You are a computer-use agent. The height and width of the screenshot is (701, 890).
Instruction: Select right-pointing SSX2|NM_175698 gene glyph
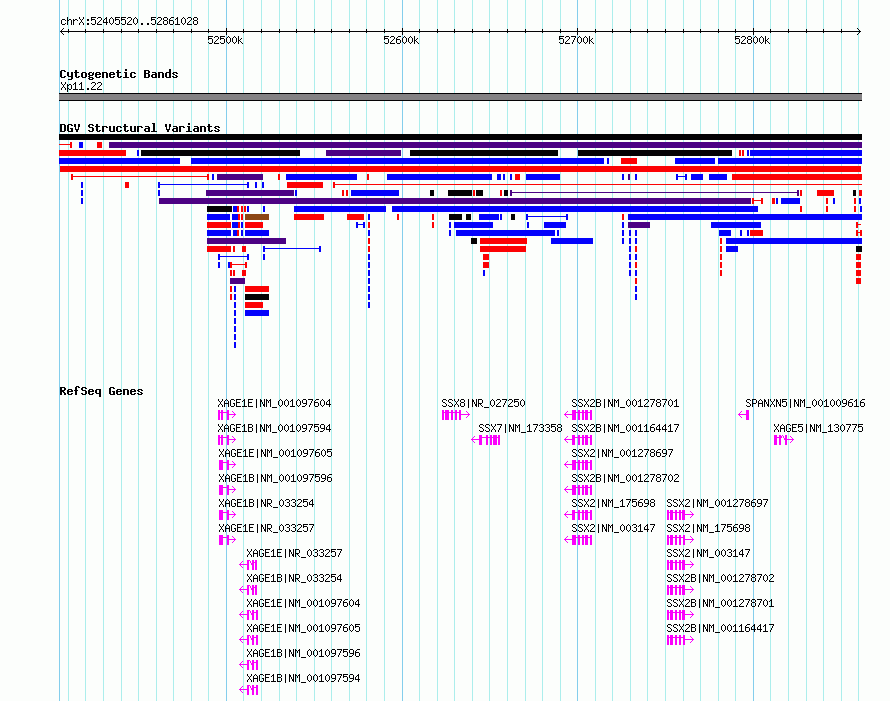[x=680, y=540]
